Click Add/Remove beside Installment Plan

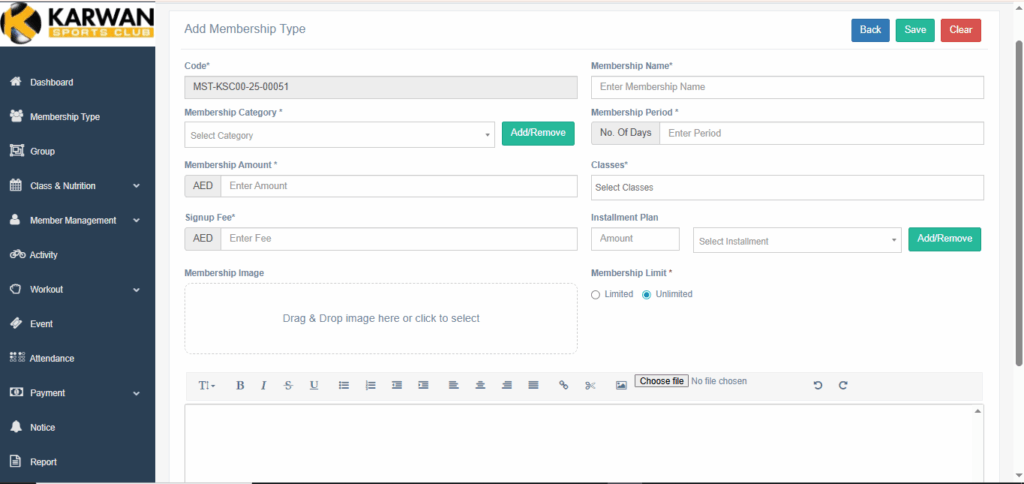944,239
